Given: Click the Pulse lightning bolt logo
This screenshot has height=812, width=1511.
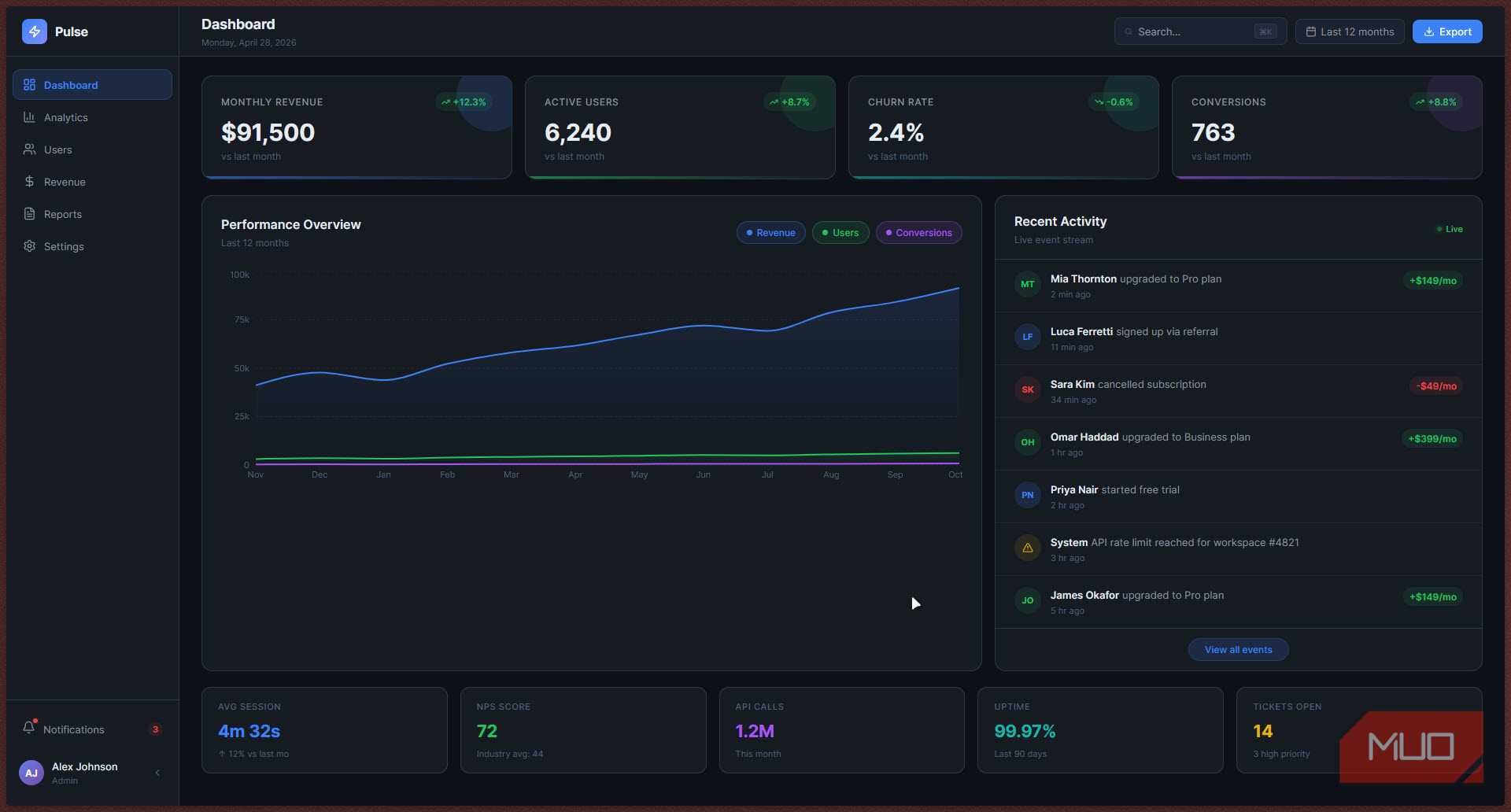Looking at the screenshot, I should click(35, 31).
